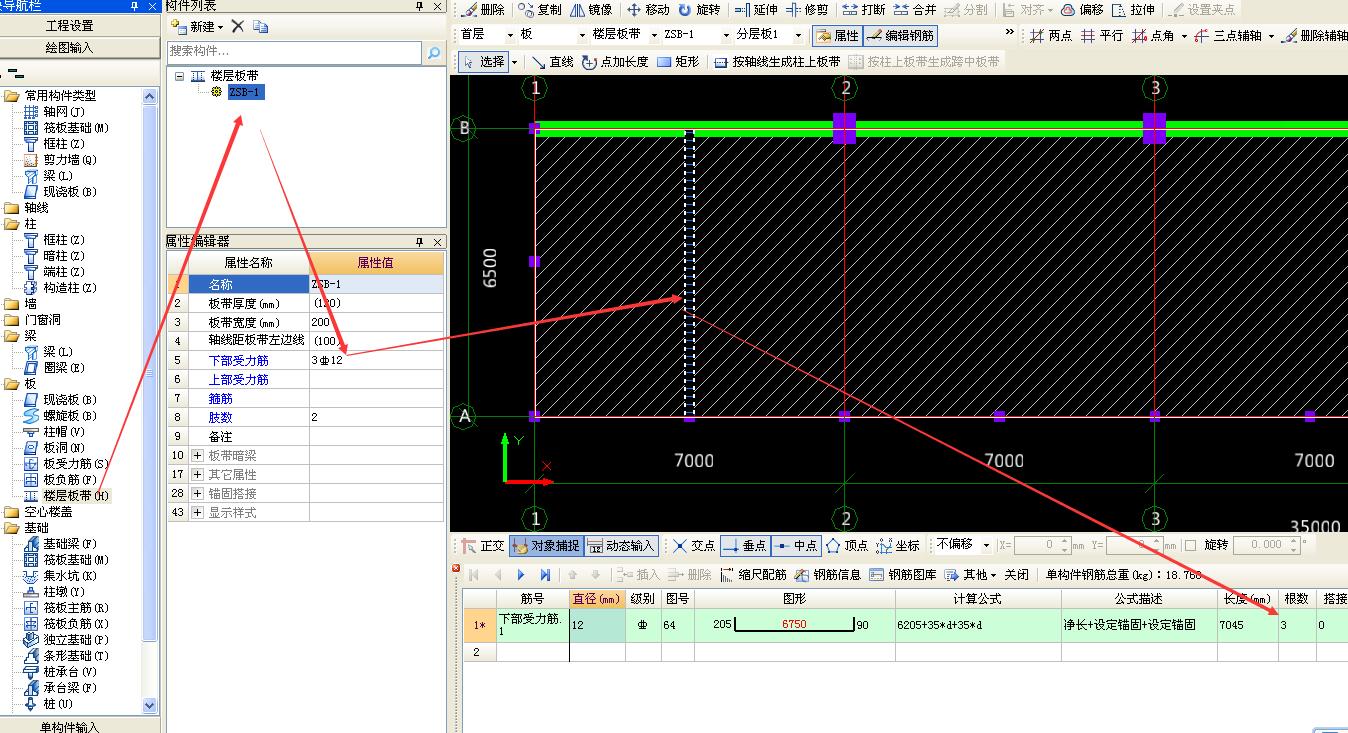The width and height of the screenshot is (1348, 733).
Task: Select the 打断 (break) tool
Action: tap(863, 10)
